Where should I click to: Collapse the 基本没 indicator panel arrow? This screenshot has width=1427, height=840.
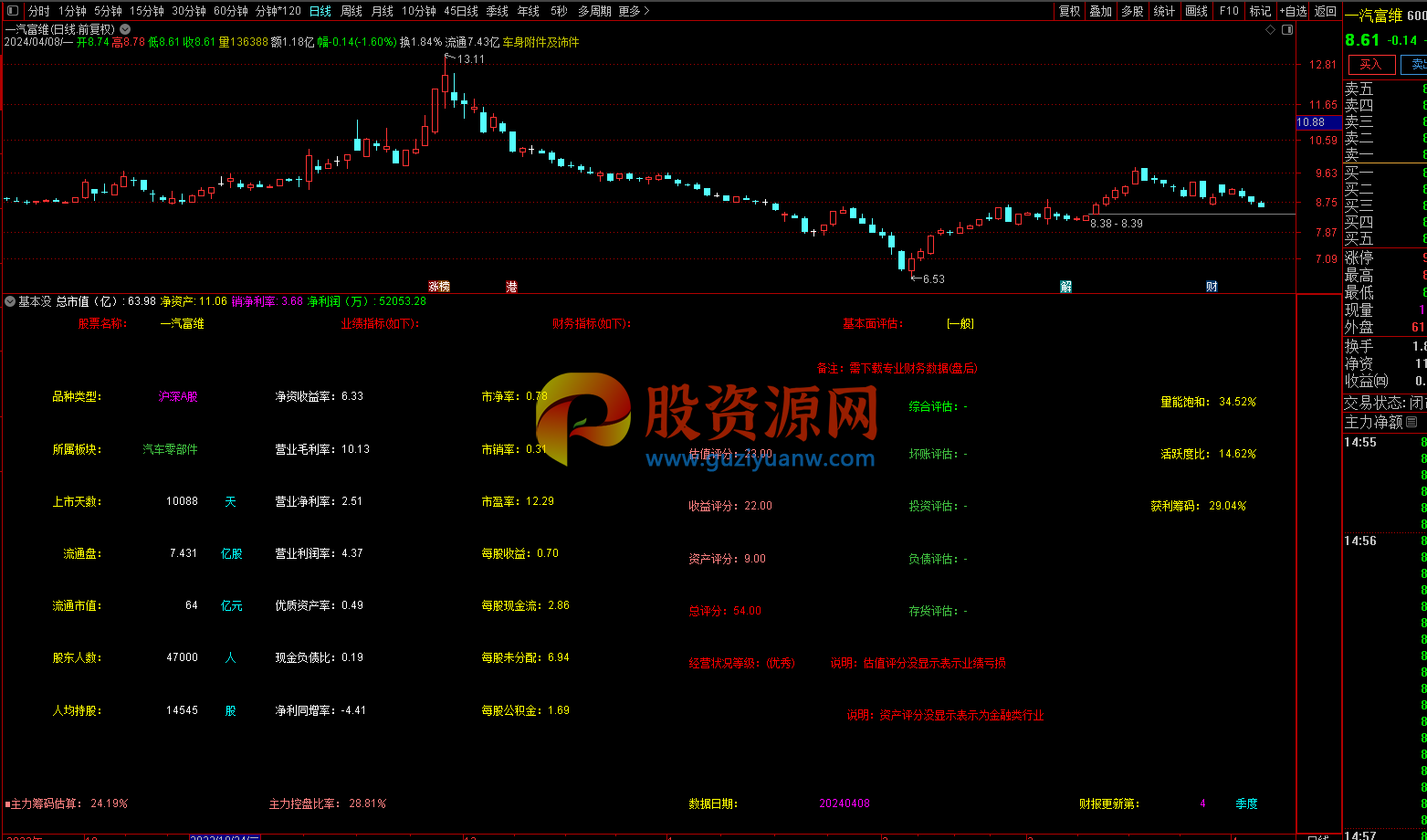coord(10,300)
